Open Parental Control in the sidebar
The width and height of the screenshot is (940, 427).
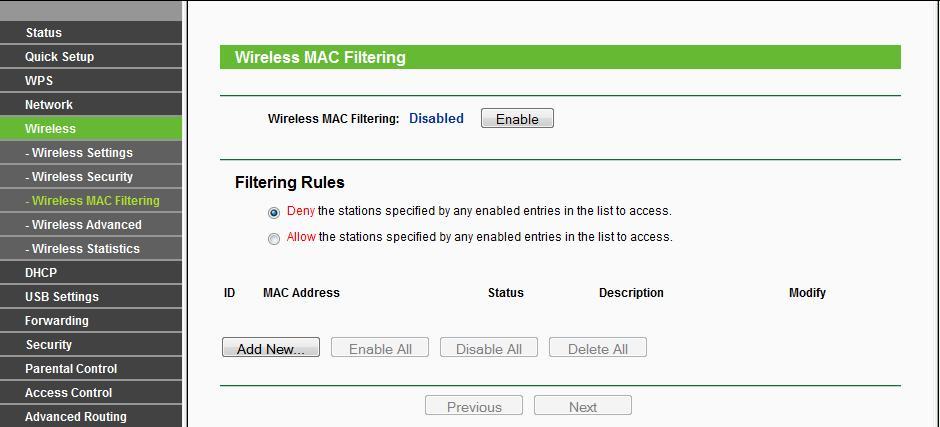(x=91, y=368)
